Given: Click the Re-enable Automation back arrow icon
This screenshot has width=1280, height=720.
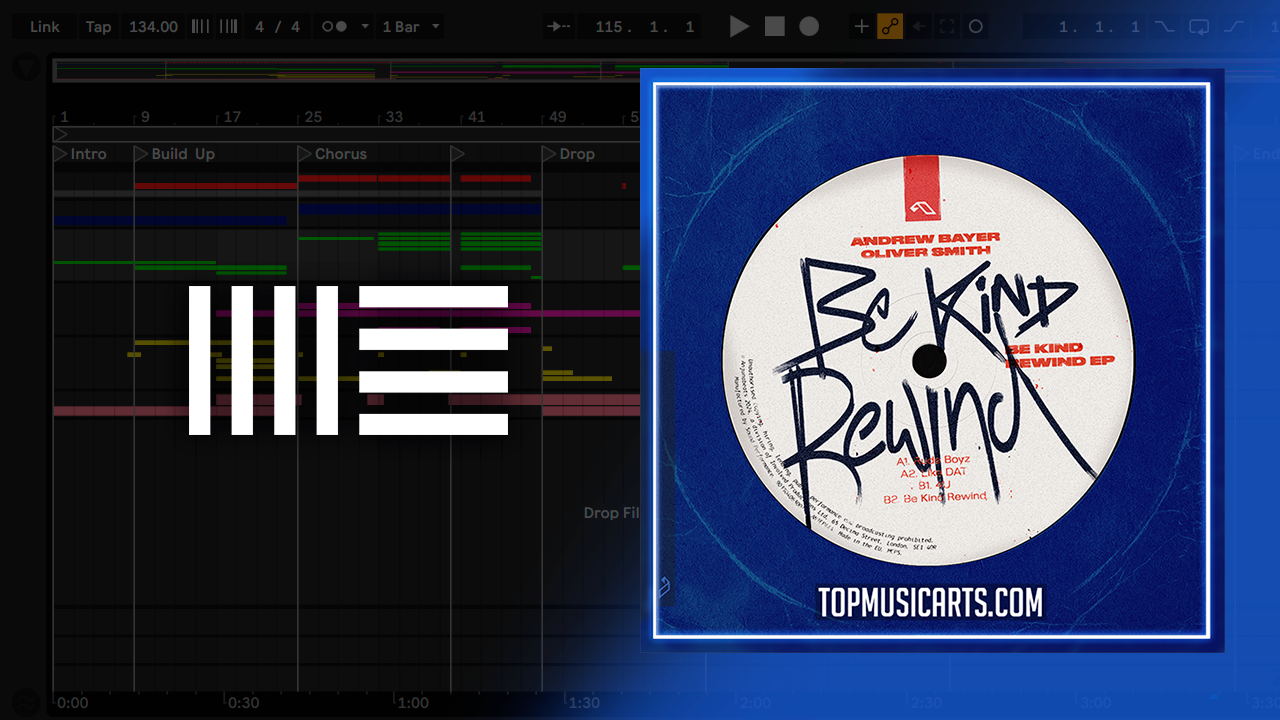Looking at the screenshot, I should (x=919, y=27).
